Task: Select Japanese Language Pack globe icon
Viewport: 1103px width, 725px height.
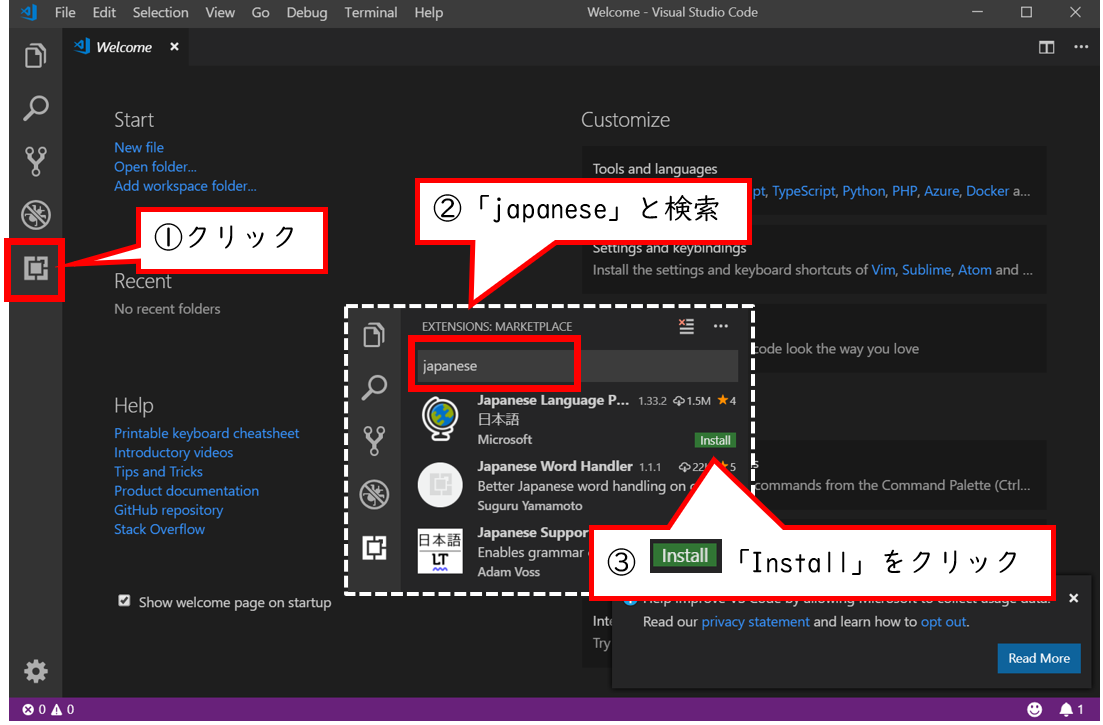Action: pos(440,419)
